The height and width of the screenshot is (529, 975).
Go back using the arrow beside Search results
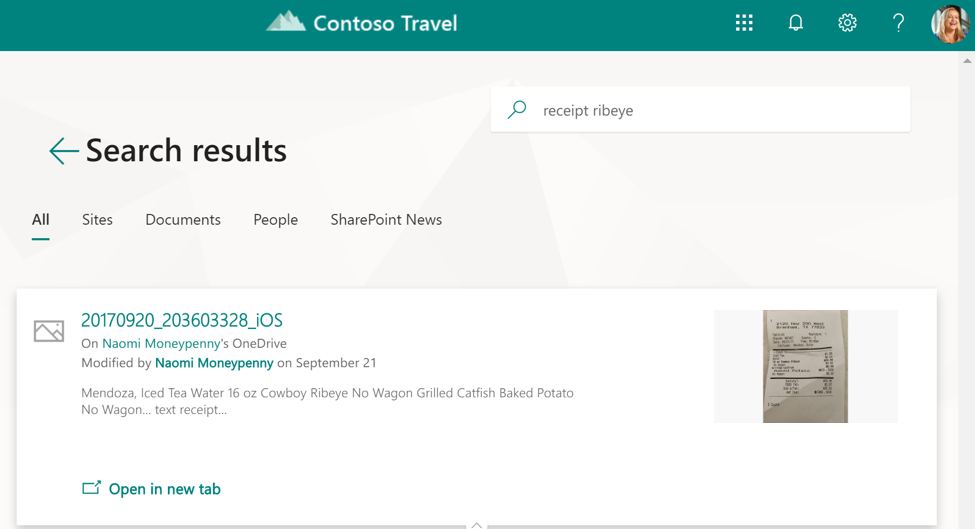click(x=63, y=151)
